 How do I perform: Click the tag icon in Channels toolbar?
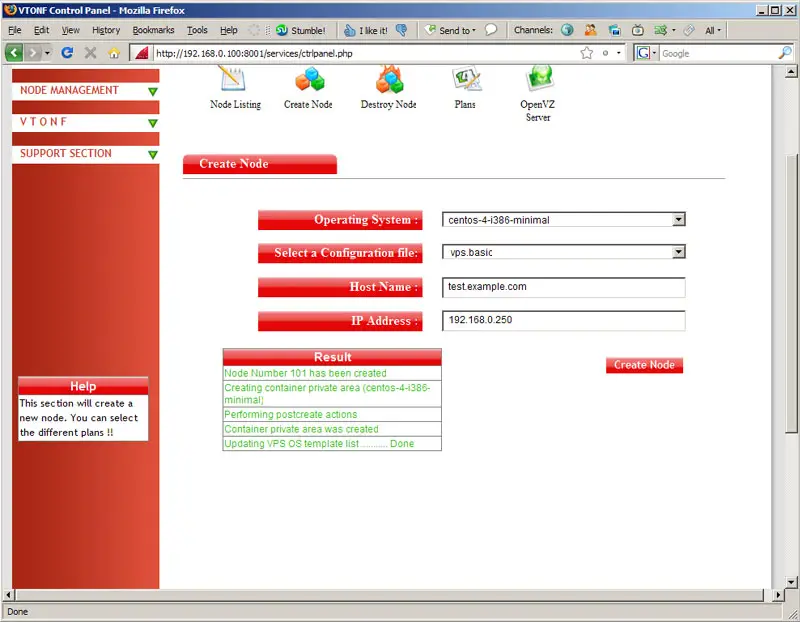(689, 30)
